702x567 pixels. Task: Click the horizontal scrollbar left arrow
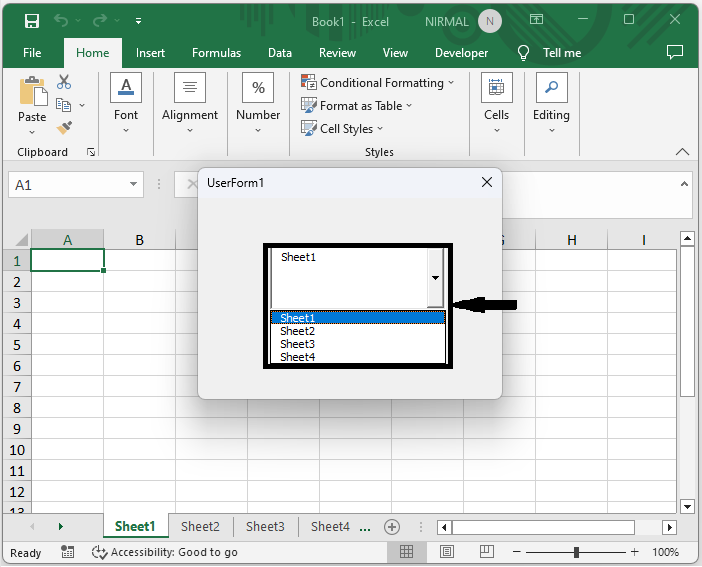444,527
